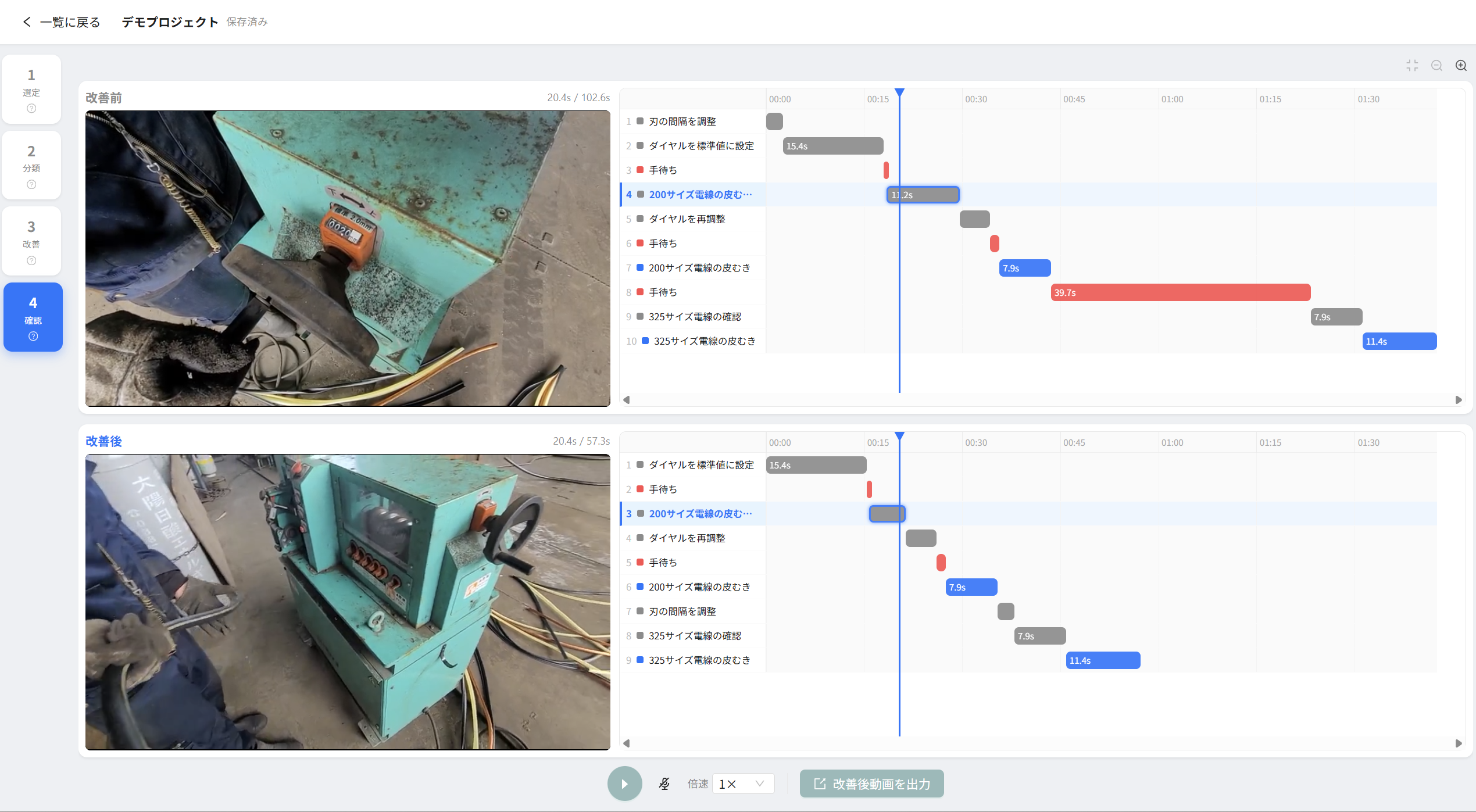Viewport: 1476px width, 812px height.
Task: Open step 2 分類 tab
Action: point(31,165)
